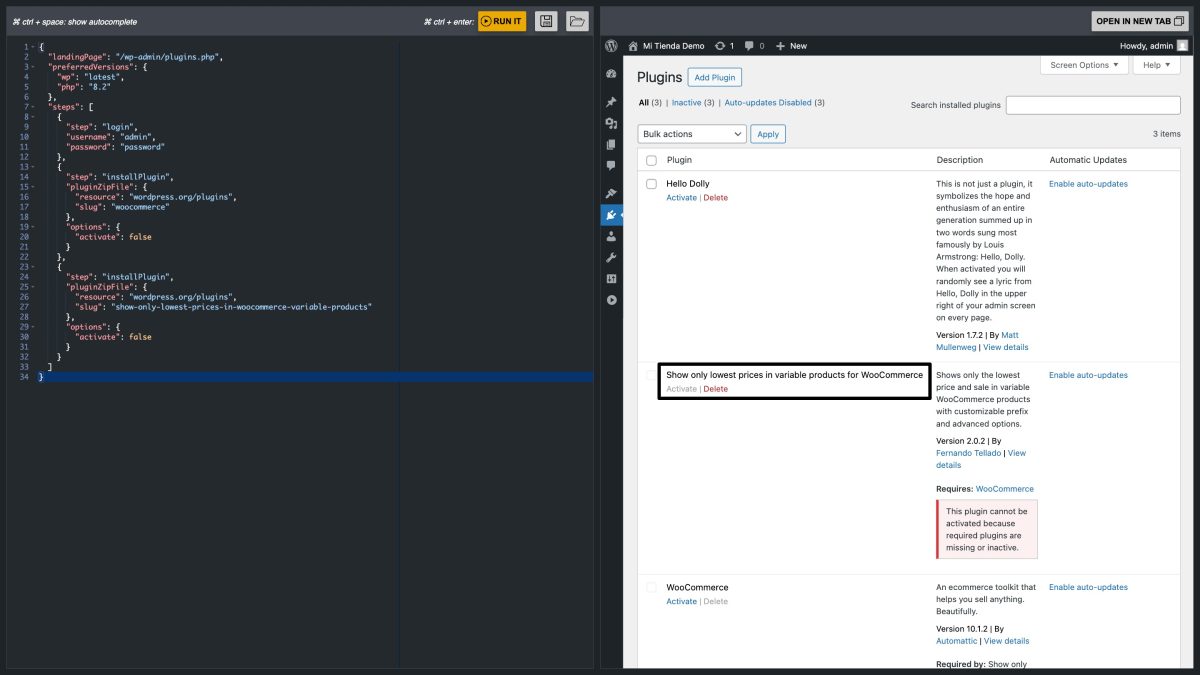Image resolution: width=1200 pixels, height=675 pixels.
Task: Click the RUN IT button
Action: pyautogui.click(x=502, y=20)
